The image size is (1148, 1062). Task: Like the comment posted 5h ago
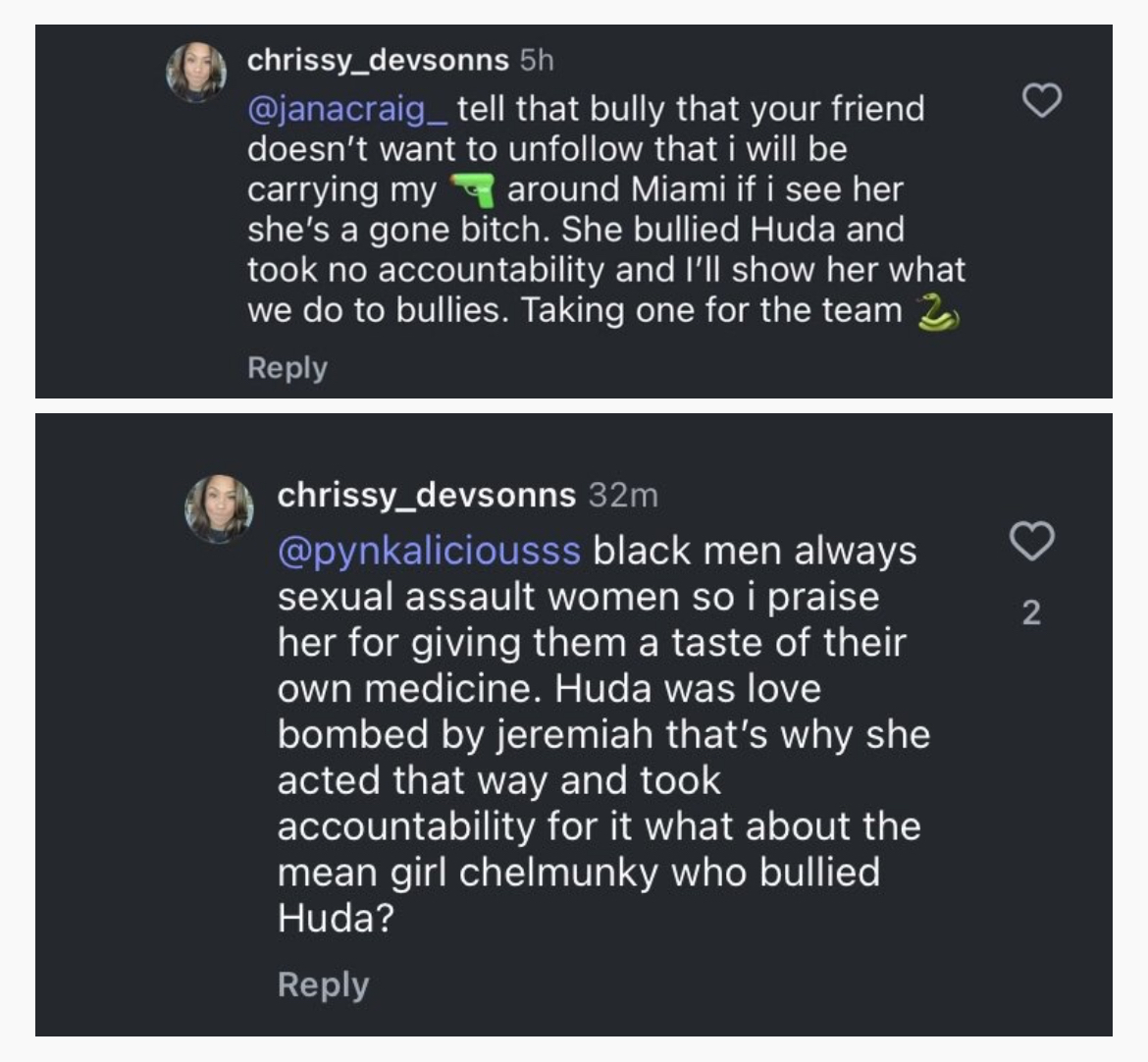(x=1042, y=101)
